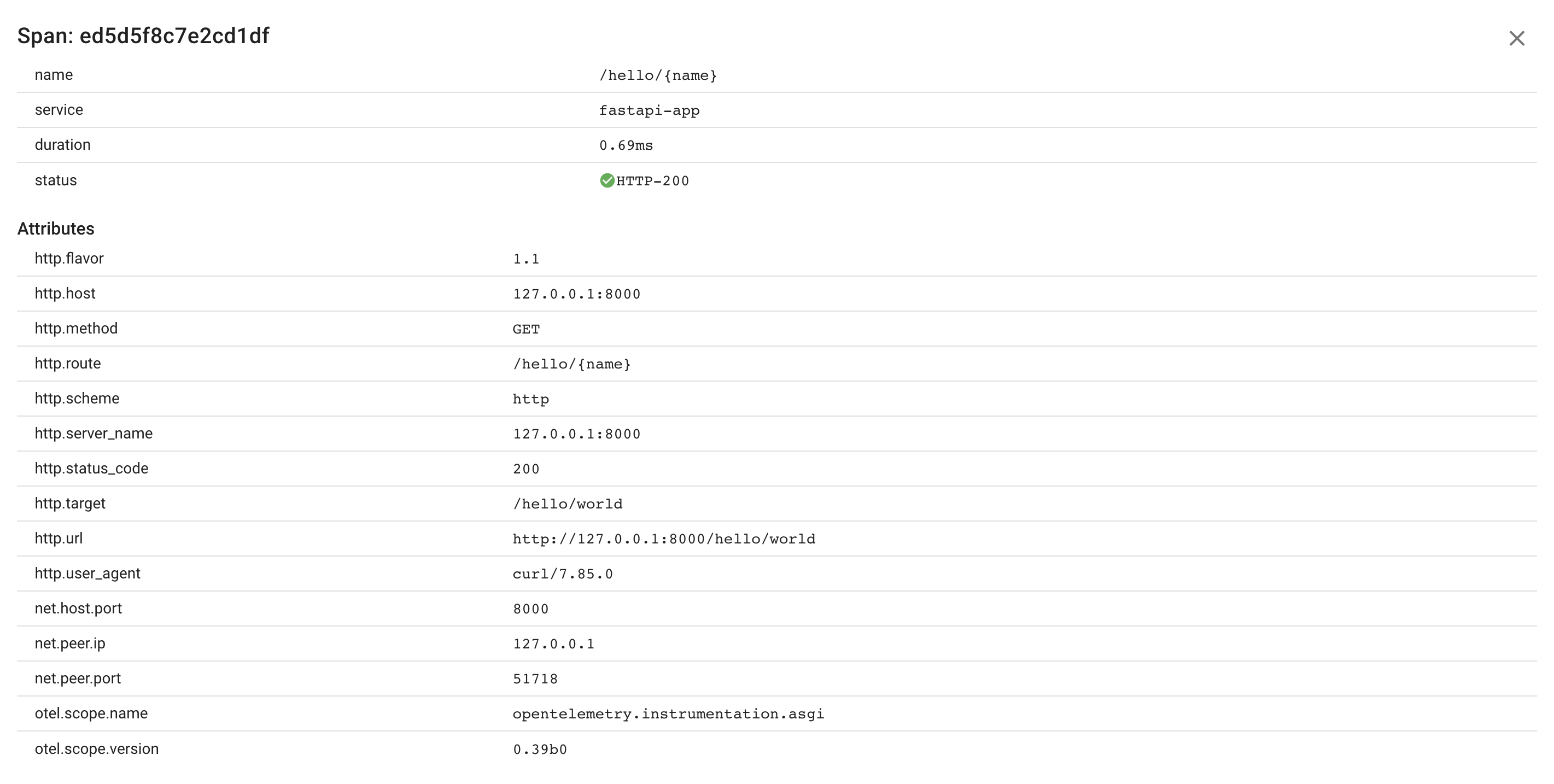Click the http.scheme value http
1554x784 pixels.
click(531, 399)
